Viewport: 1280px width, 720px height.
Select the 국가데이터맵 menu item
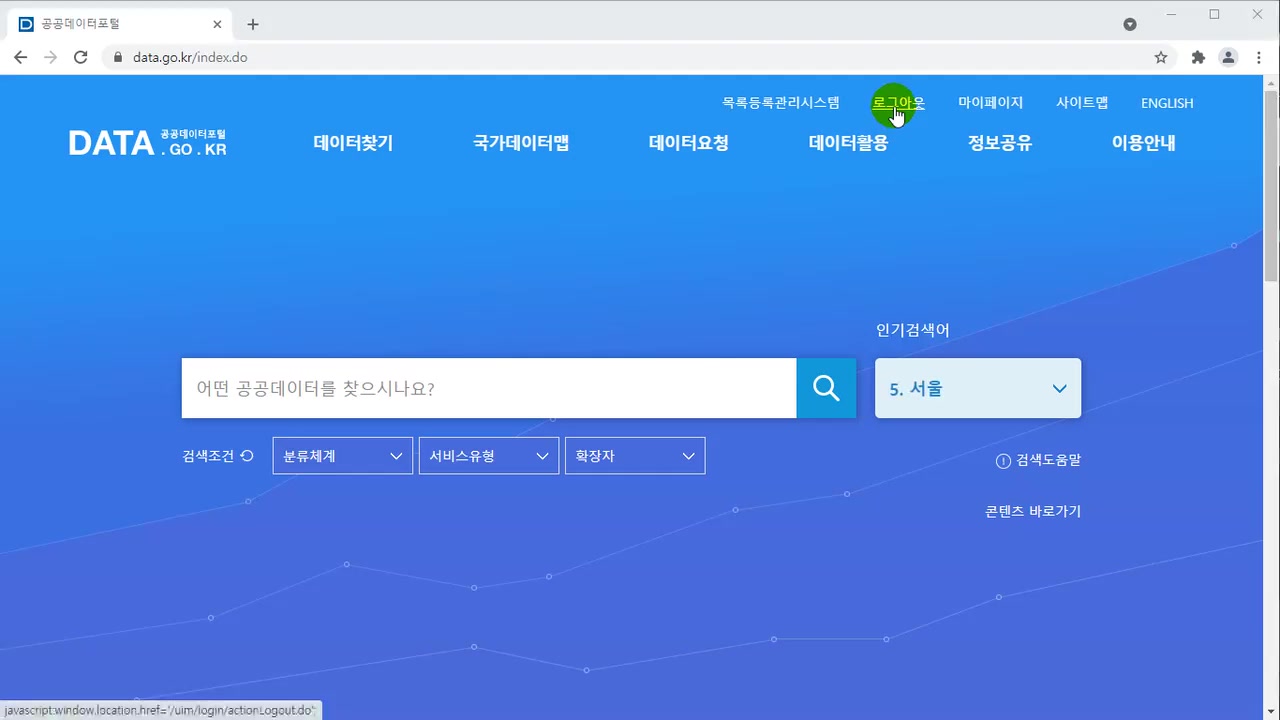coord(520,143)
